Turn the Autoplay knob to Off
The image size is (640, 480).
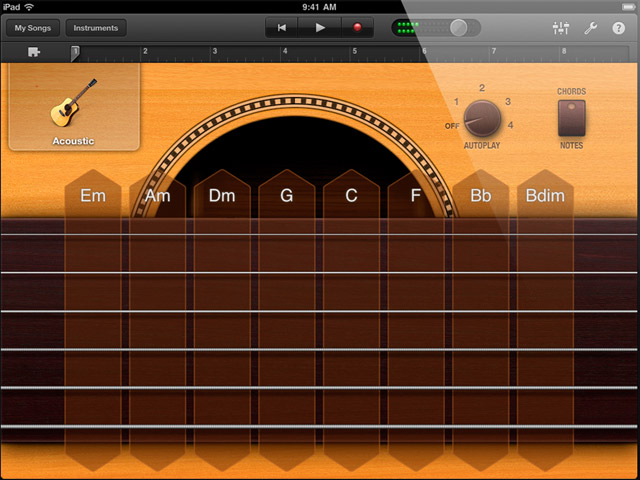pyautogui.click(x=453, y=126)
